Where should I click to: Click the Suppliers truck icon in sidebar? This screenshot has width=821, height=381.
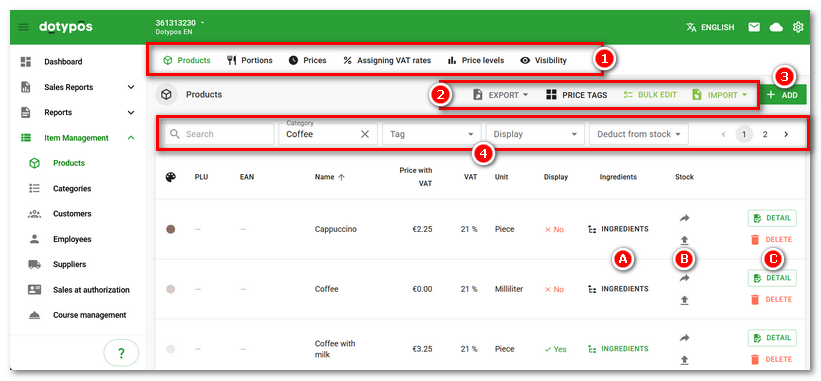(x=35, y=264)
